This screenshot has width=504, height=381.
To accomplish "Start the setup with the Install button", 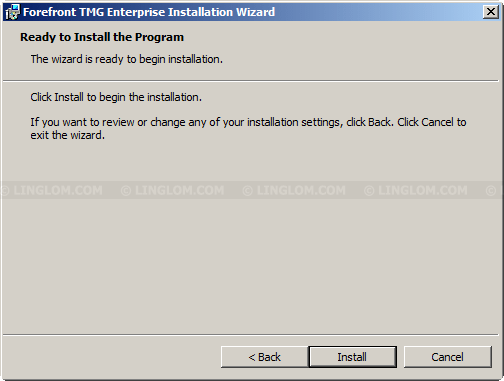I will click(352, 357).
